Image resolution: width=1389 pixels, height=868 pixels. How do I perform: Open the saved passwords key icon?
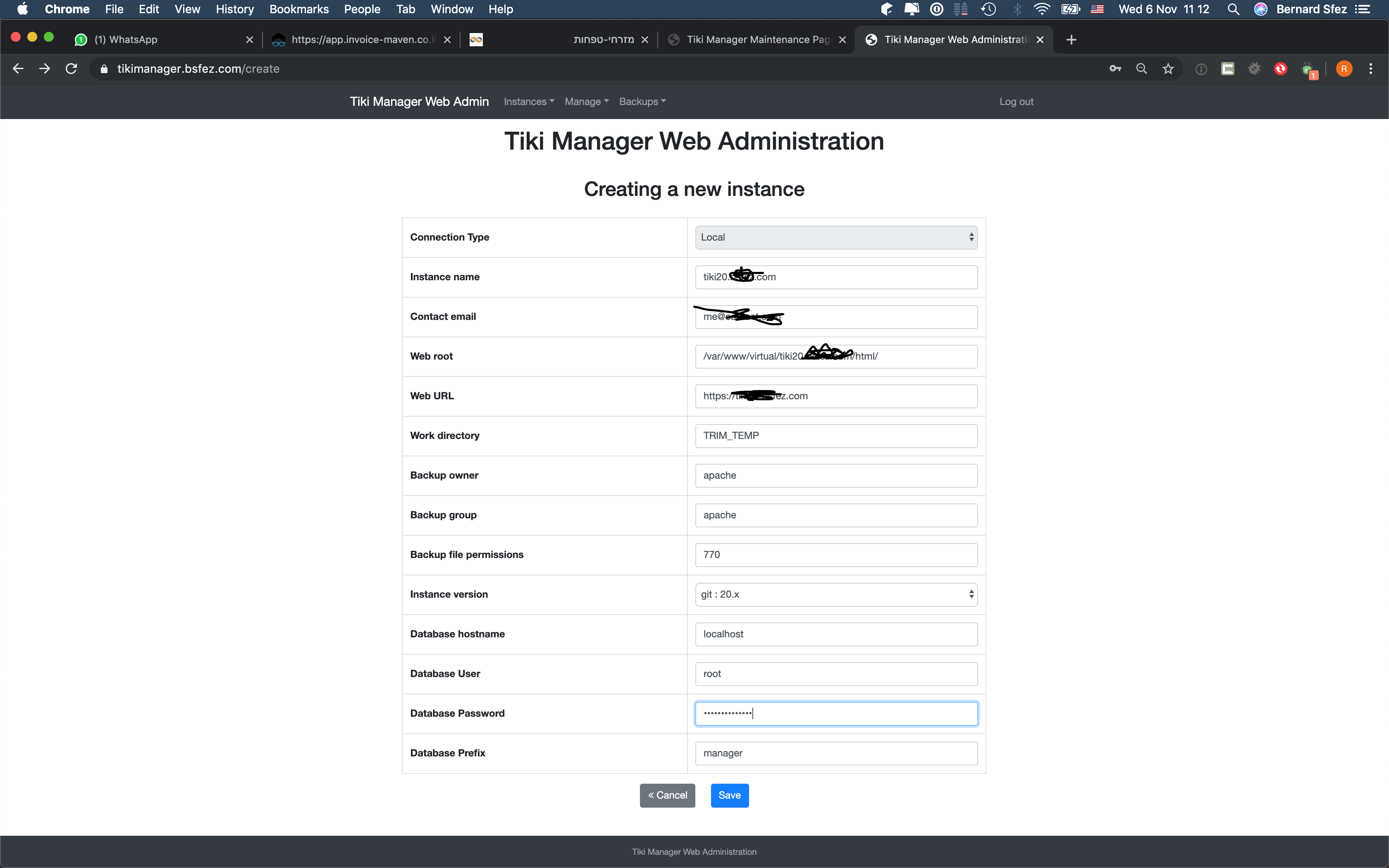1115,69
